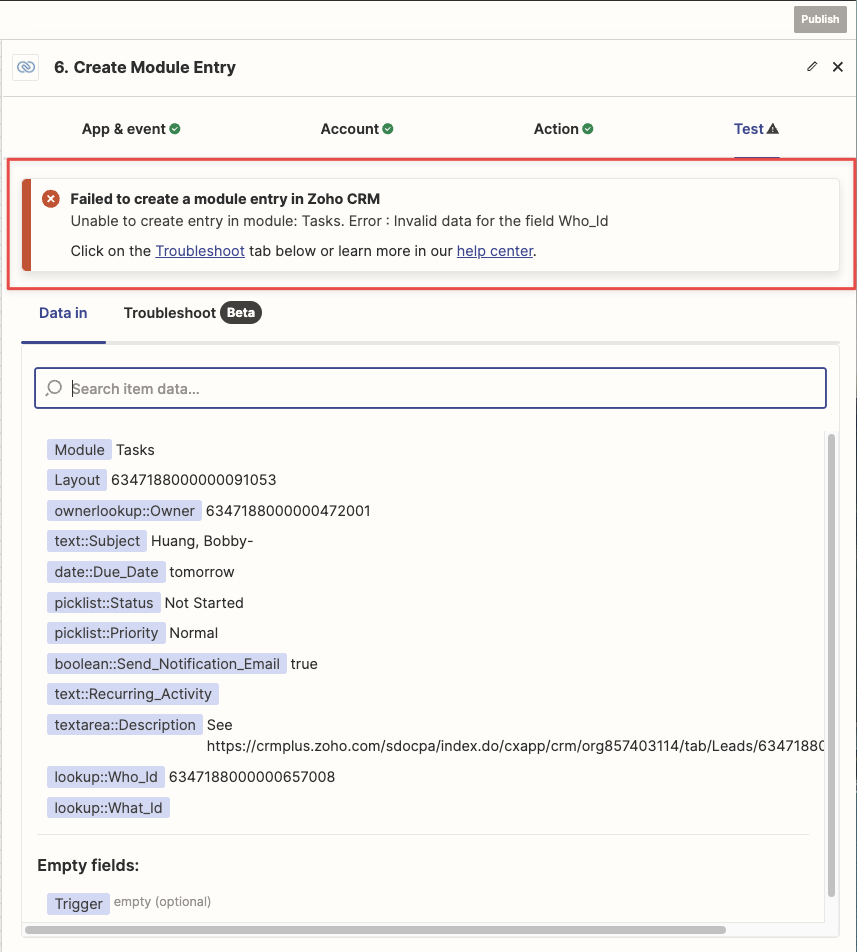The height and width of the screenshot is (952, 857).
Task: Click the subject value Huang, Bobby-
Action: tap(202, 541)
